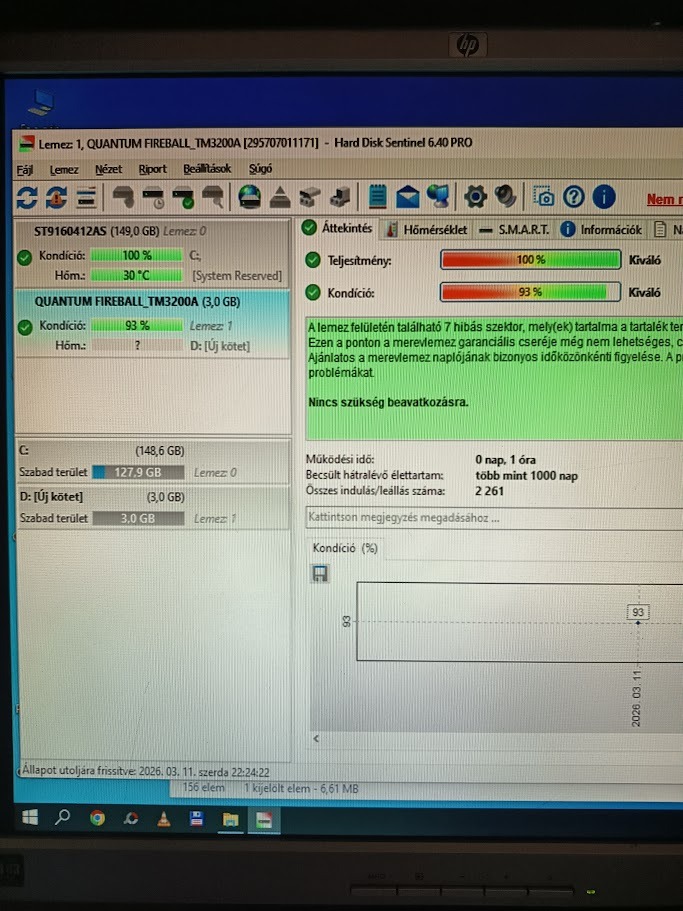Open the Nézet menu
The height and width of the screenshot is (911, 683).
coord(109,169)
